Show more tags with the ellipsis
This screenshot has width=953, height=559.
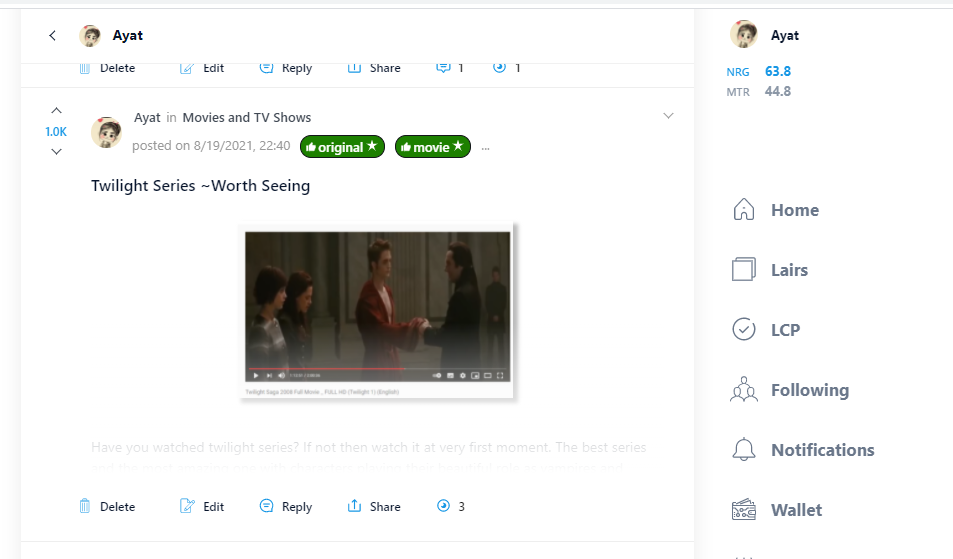pos(485,148)
